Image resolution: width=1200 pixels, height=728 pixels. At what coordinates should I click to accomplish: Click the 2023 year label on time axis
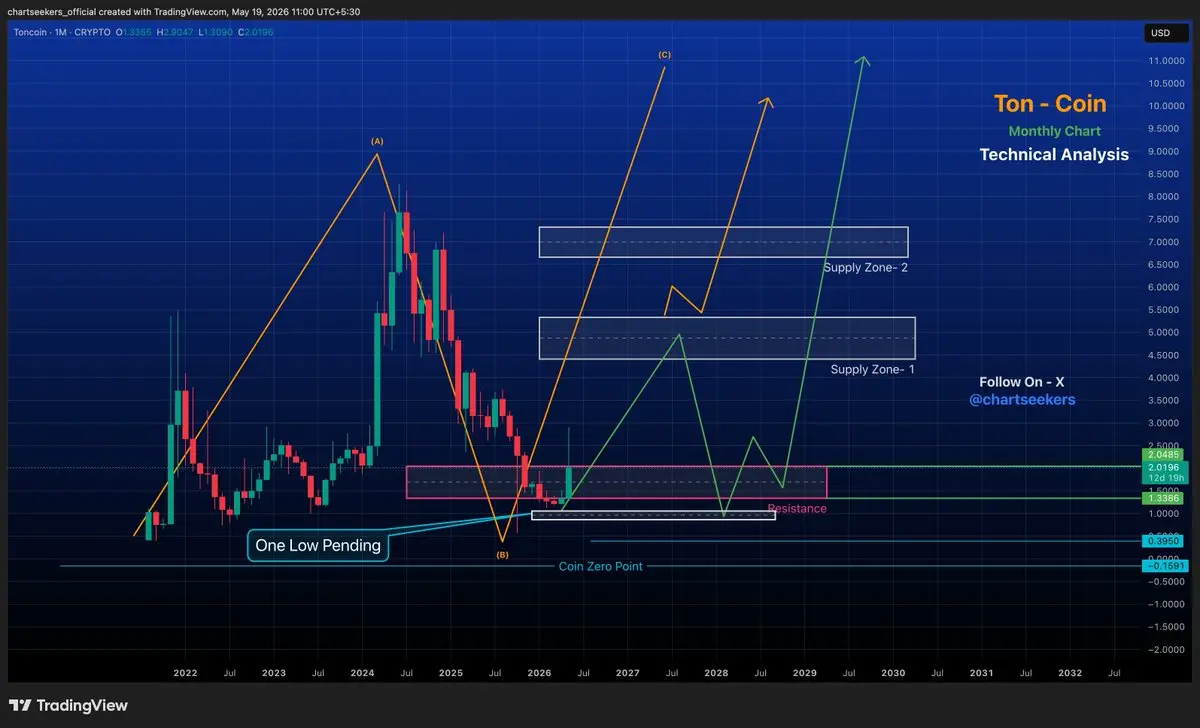click(273, 674)
